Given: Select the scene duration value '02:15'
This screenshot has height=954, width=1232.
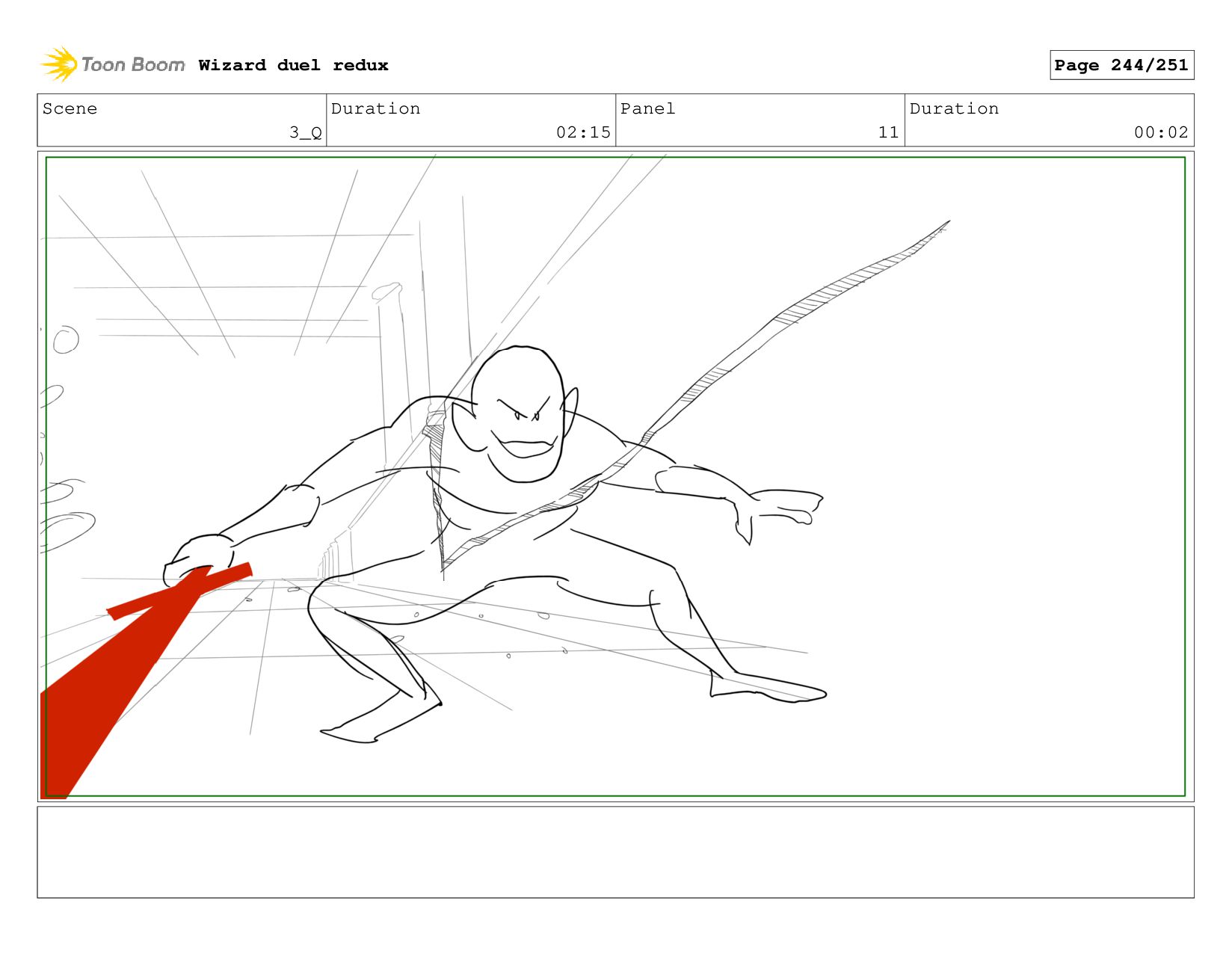Looking at the screenshot, I should 583,132.
